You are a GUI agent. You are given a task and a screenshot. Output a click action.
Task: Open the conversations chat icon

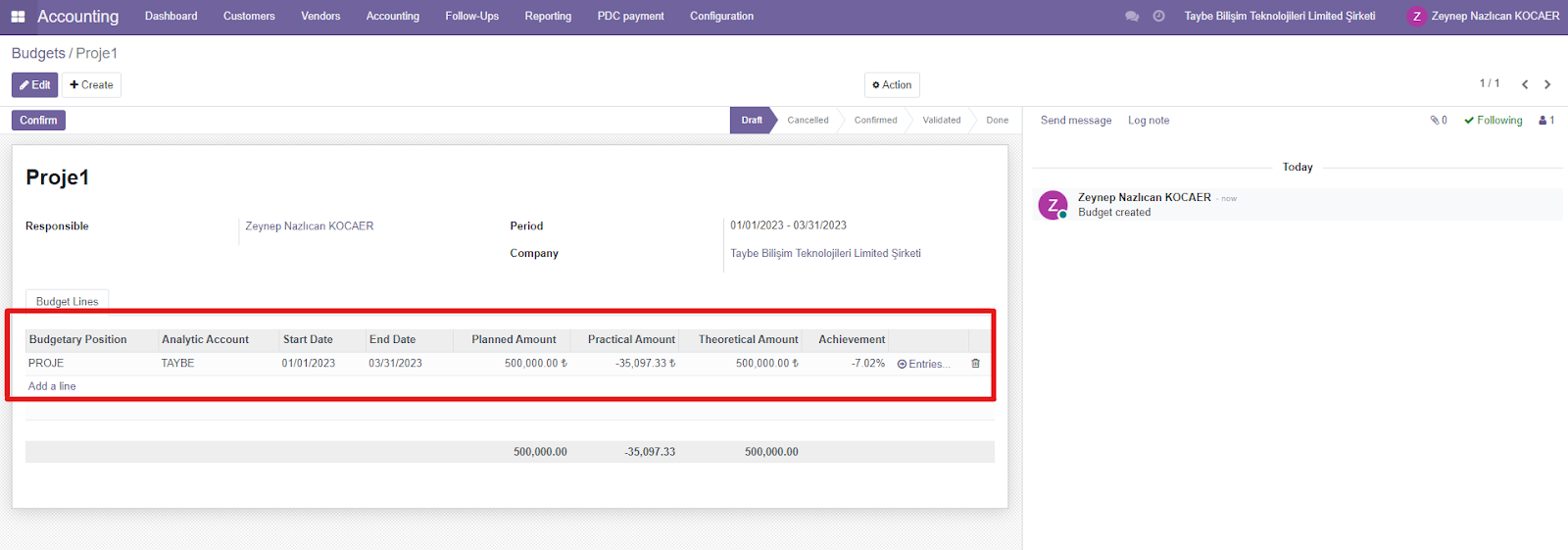tap(1132, 17)
